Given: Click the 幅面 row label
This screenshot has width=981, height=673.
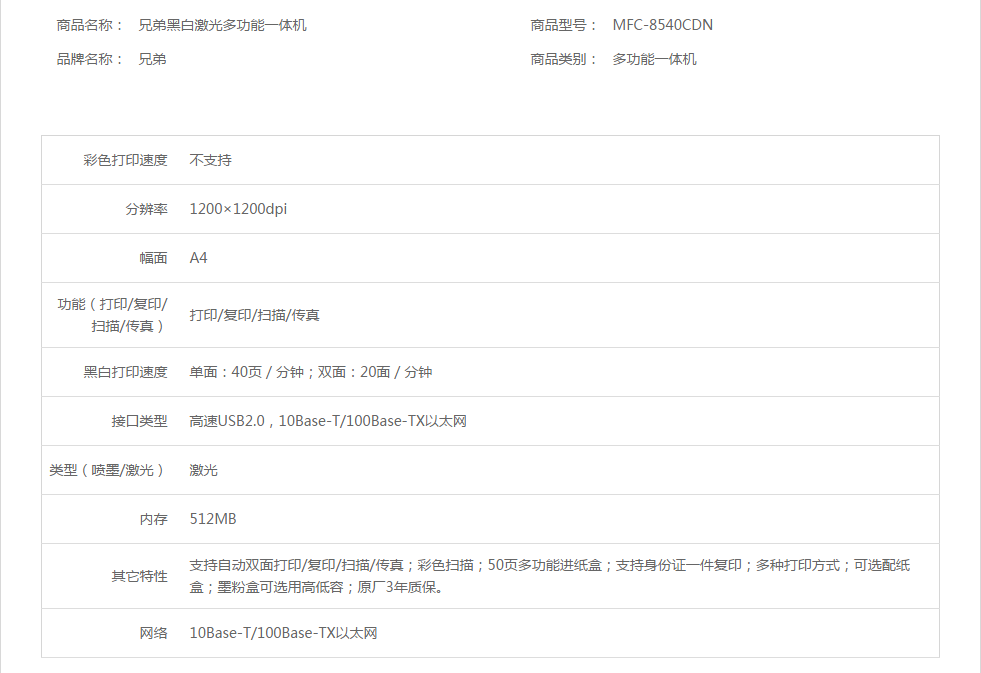Looking at the screenshot, I should tap(153, 258).
